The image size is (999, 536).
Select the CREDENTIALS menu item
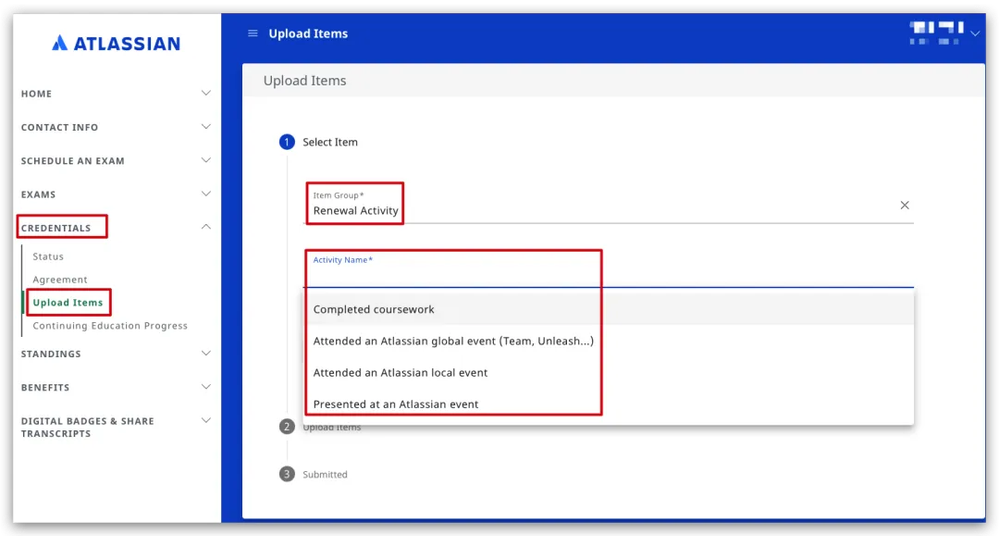pyautogui.click(x=56, y=228)
